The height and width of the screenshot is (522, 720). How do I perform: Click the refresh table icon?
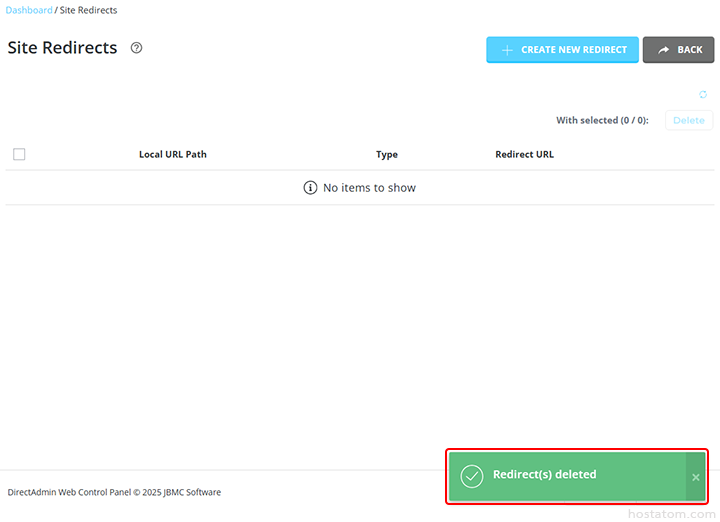[703, 95]
